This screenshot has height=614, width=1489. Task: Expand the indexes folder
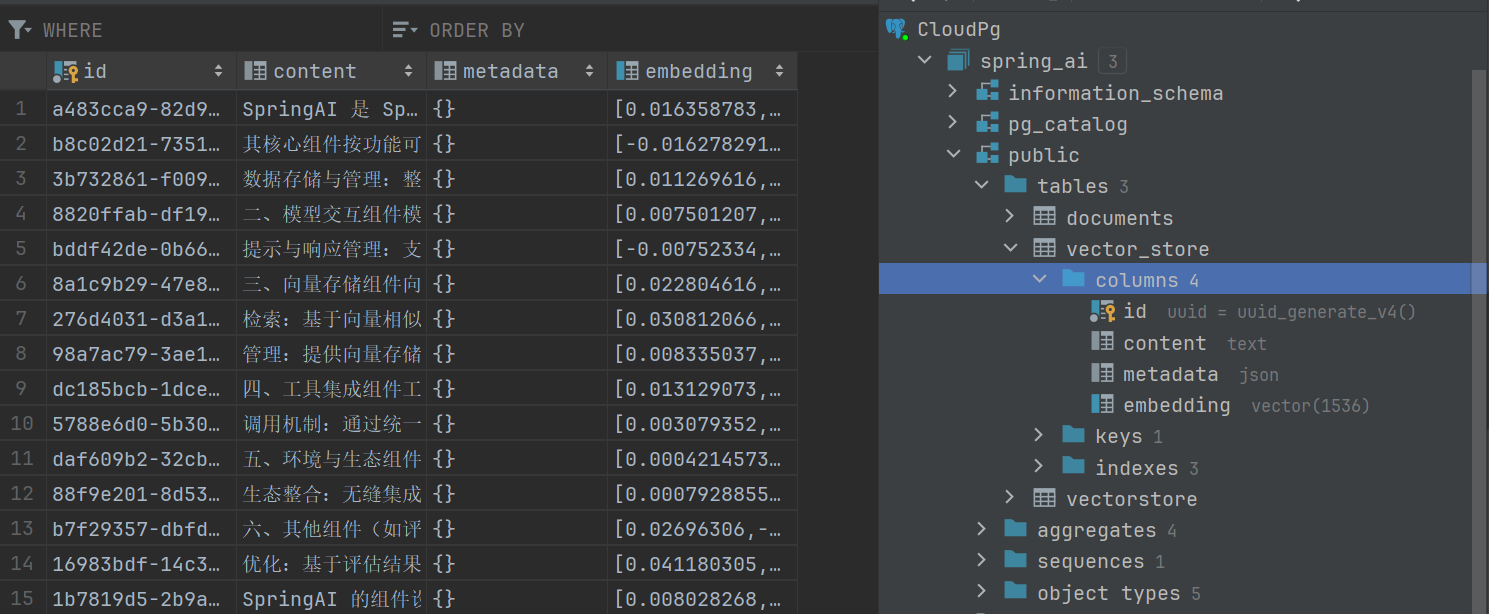1039,467
